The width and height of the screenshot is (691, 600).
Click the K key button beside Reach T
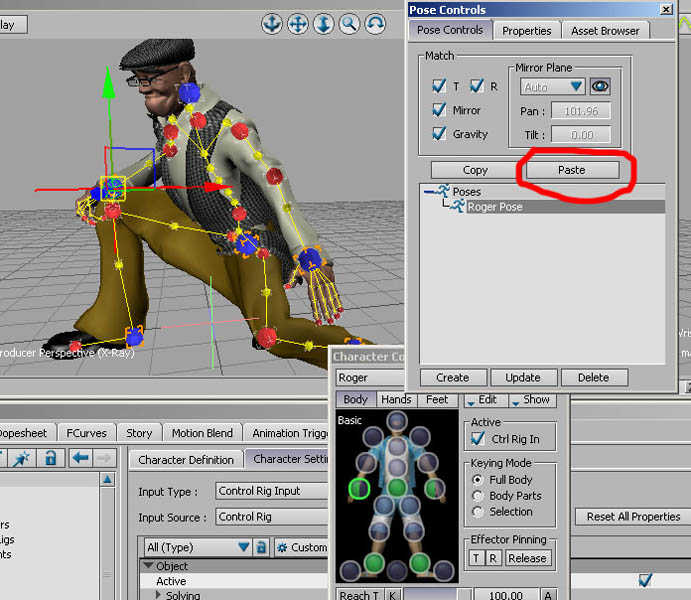pyautogui.click(x=392, y=595)
